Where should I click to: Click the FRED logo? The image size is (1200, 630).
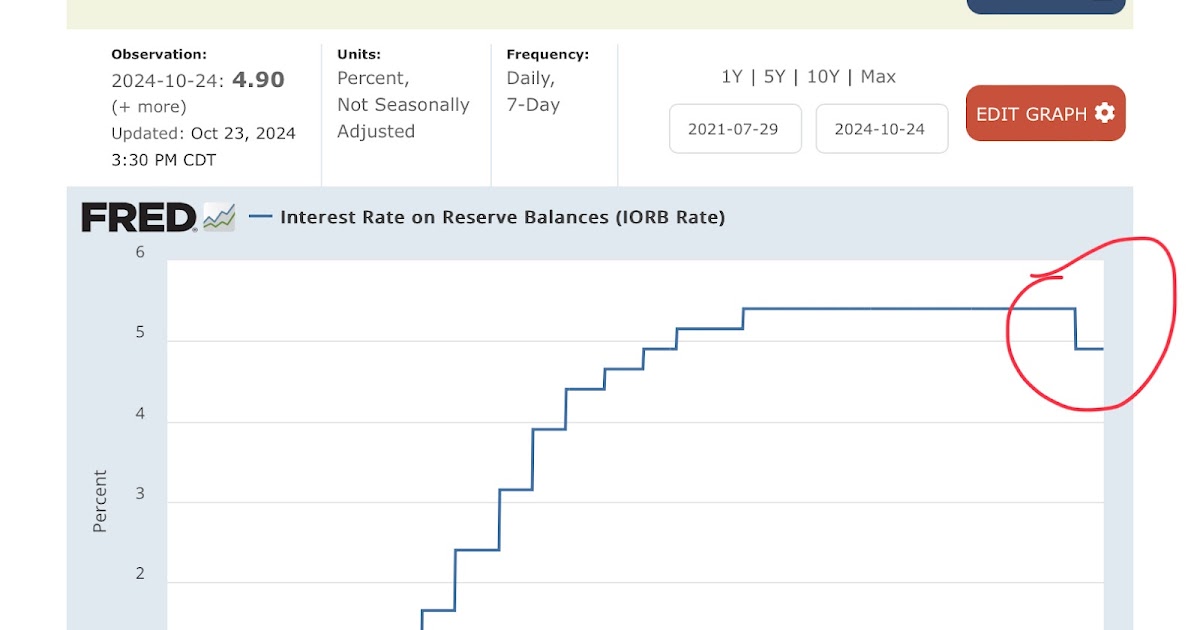pyautogui.click(x=138, y=217)
